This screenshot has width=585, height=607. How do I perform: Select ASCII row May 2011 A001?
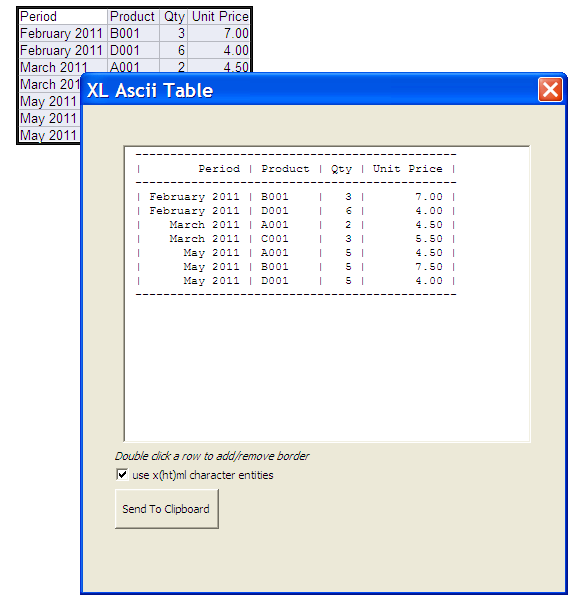296,252
